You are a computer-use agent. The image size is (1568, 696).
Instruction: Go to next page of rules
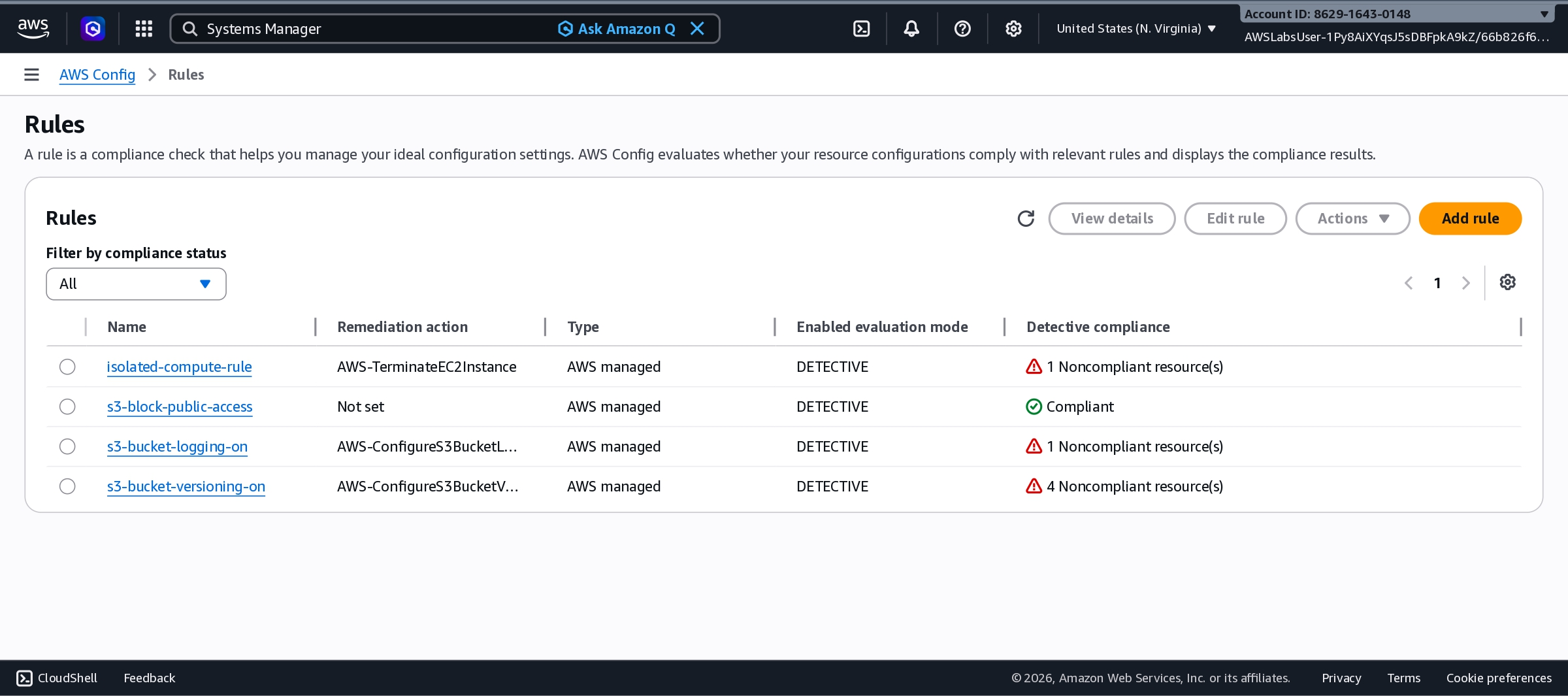pos(1466,283)
